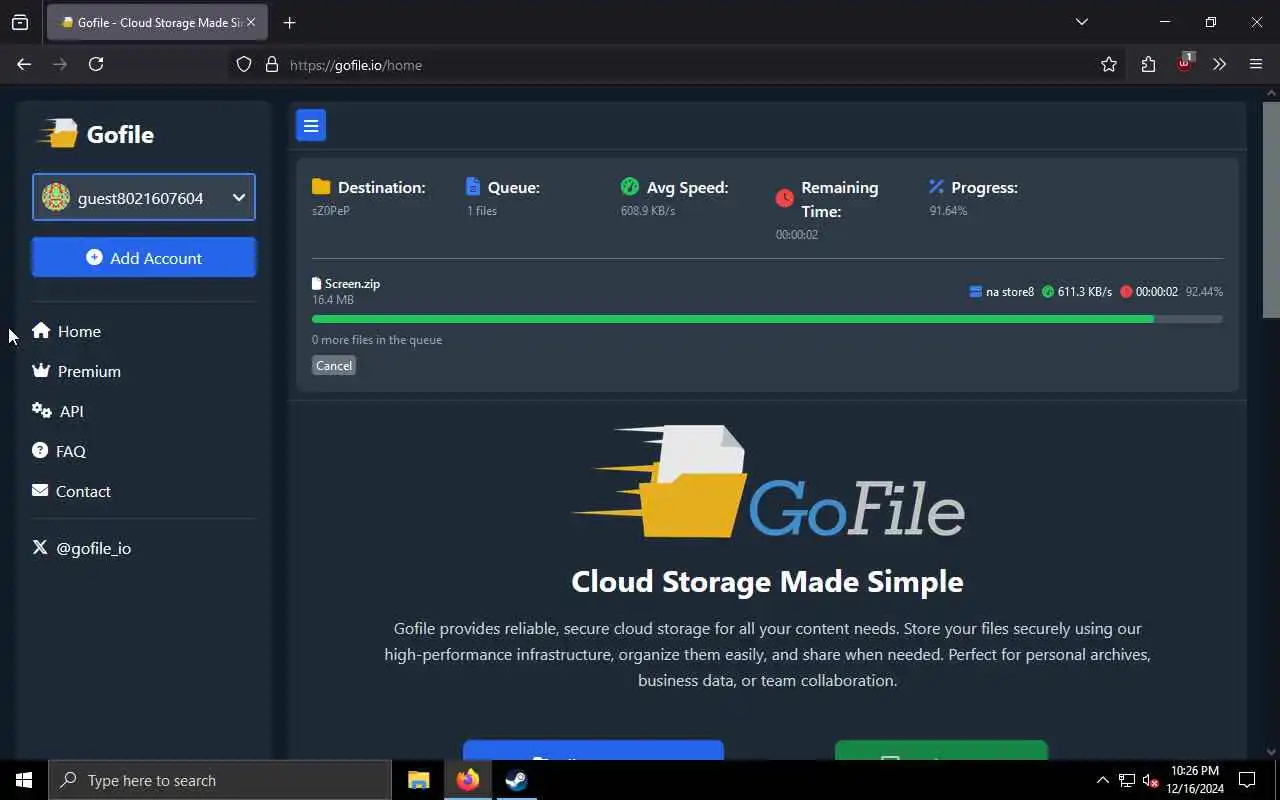
Task: Open Steam from the taskbar
Action: (516, 780)
